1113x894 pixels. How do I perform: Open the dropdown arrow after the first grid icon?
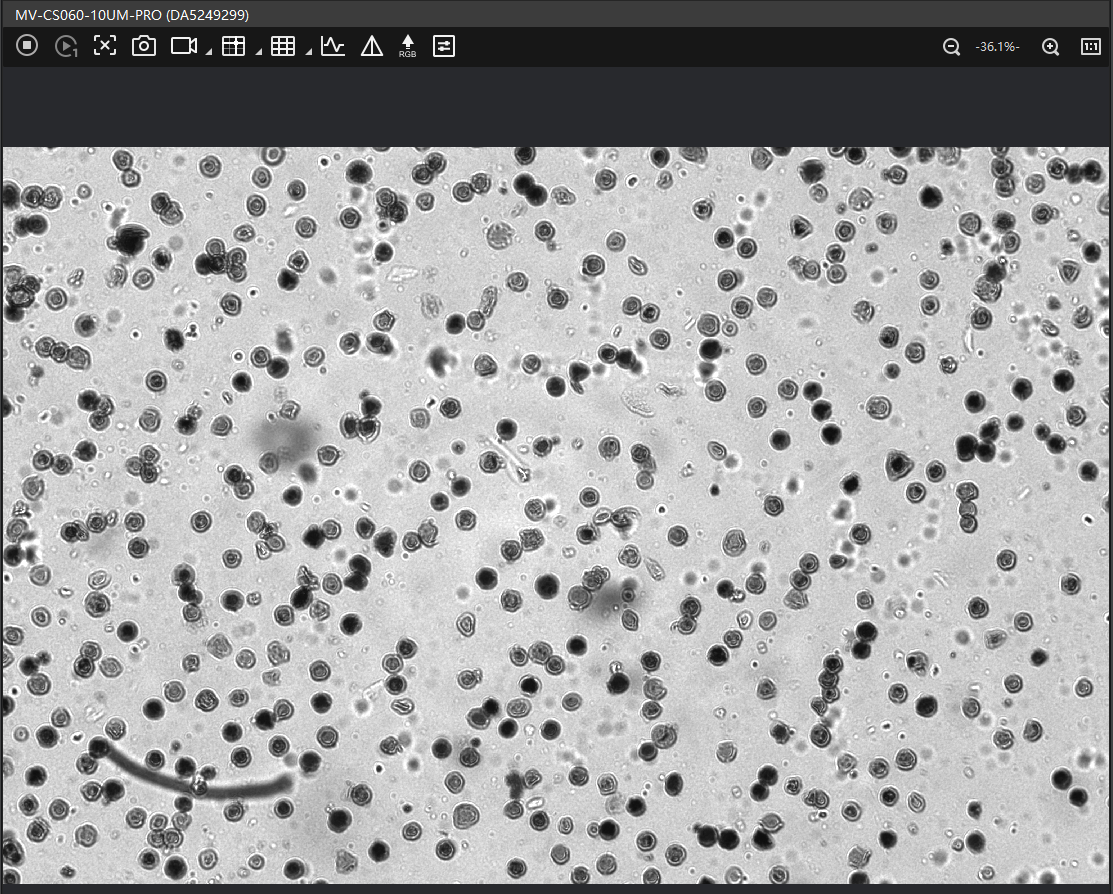pyautogui.click(x=258, y=52)
